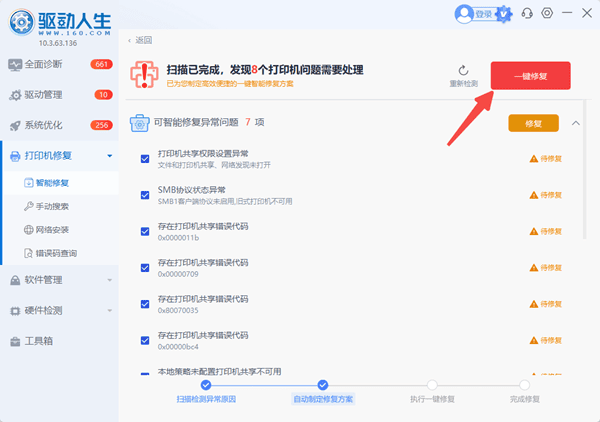Toggle checkbox for error 0x0000011b
Screen dimensions: 600x422
145,231
